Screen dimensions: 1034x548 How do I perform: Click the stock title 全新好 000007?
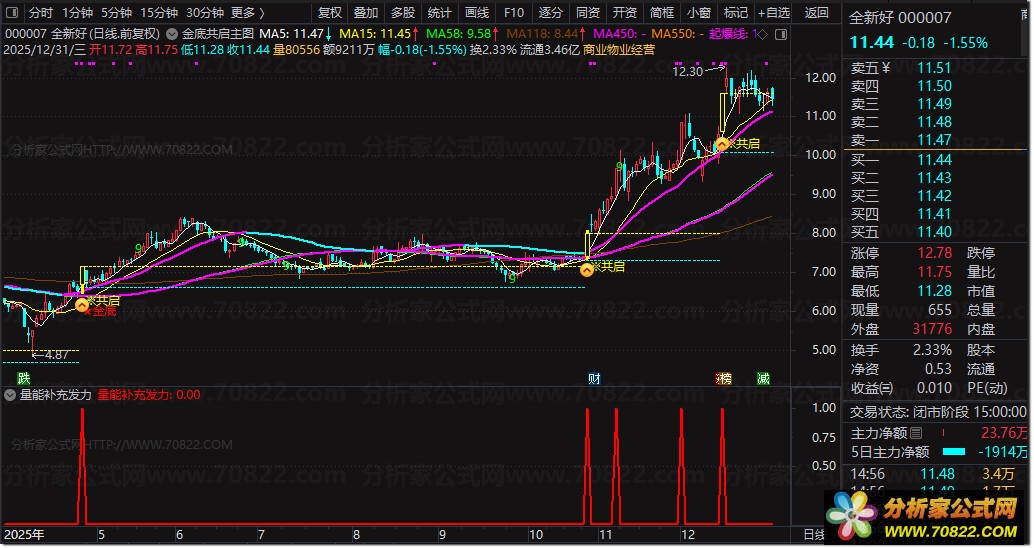coord(900,18)
